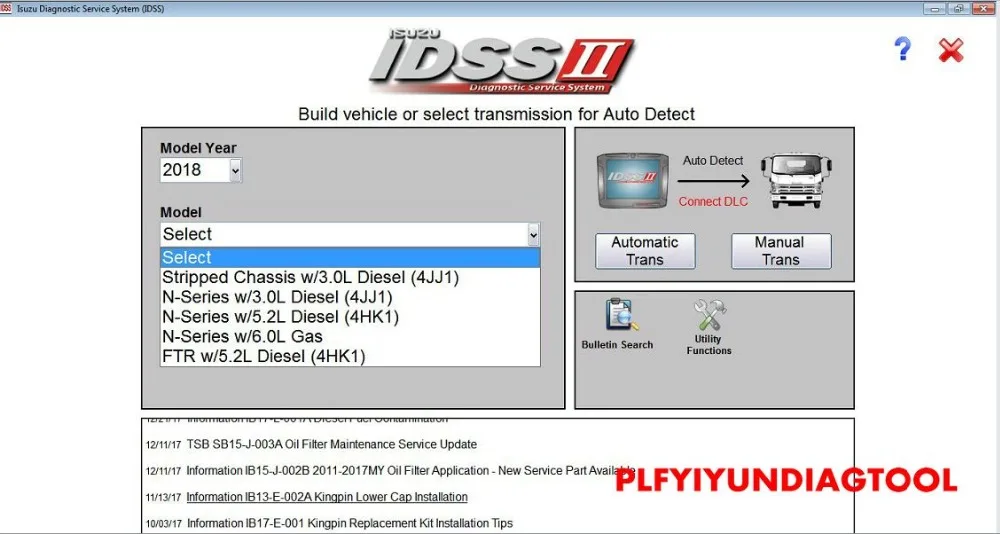1000x534 pixels.
Task: Close IDSS with the red X icon
Action: (950, 50)
